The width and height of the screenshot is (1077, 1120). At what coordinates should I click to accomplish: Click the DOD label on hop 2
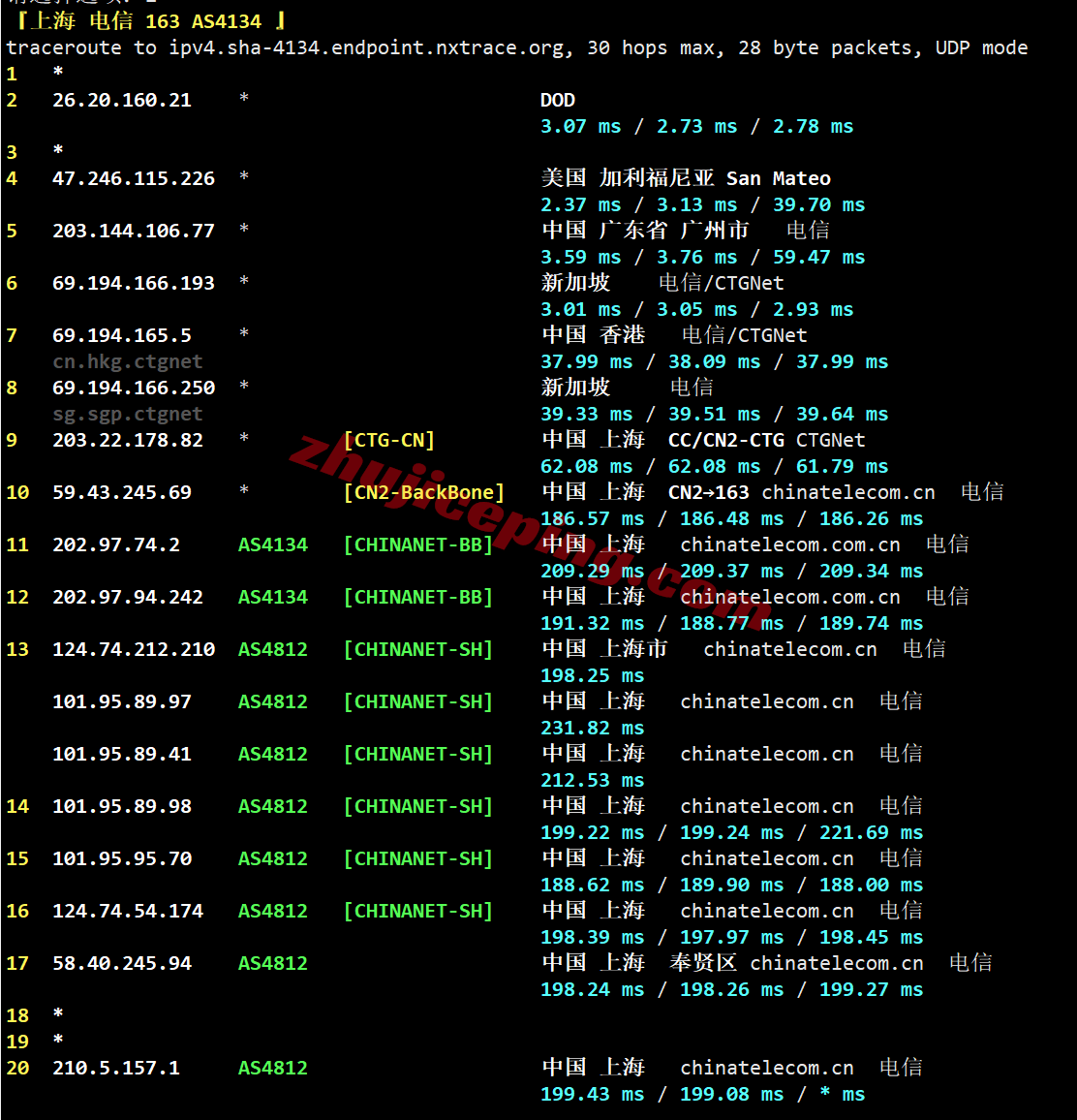[558, 100]
